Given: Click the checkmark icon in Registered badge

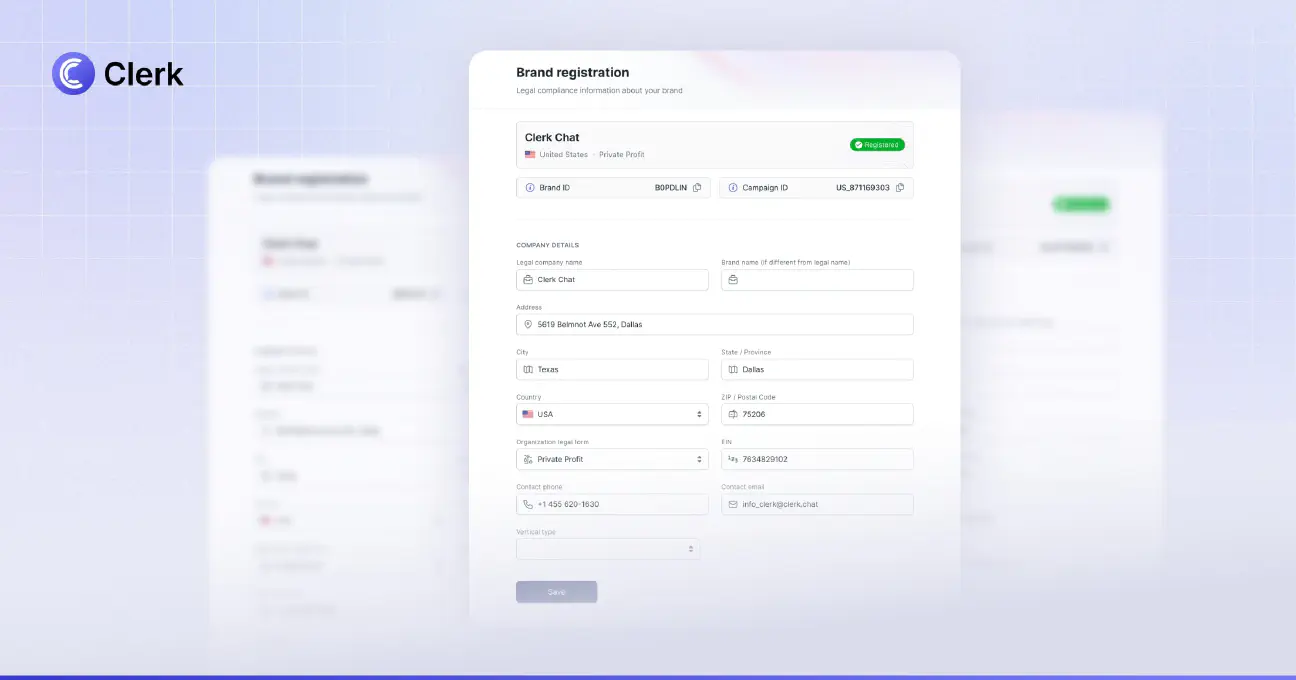Looking at the screenshot, I should pos(858,145).
